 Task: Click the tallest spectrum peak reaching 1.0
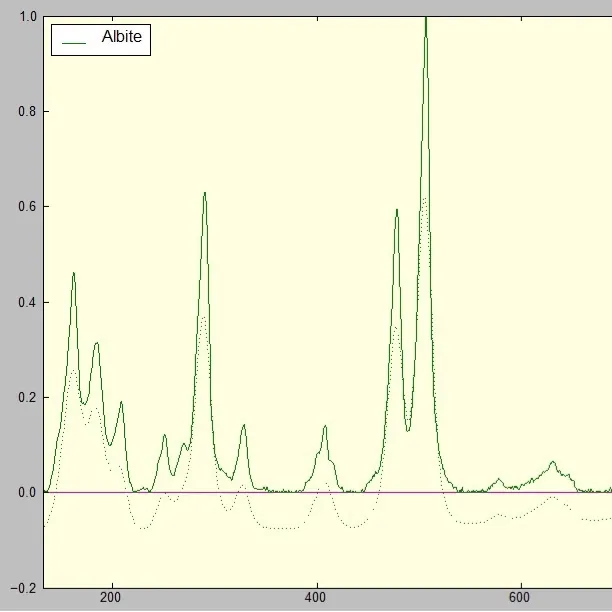point(426,19)
